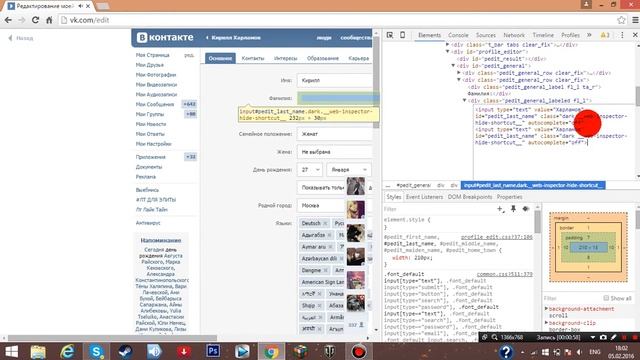Click the DevTools yellow warning counter

(605, 35)
